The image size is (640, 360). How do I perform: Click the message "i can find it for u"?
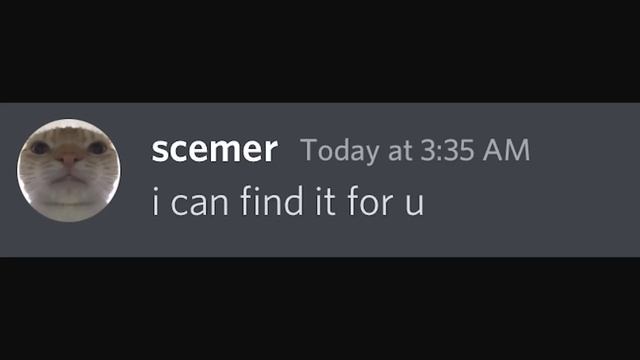click(288, 200)
